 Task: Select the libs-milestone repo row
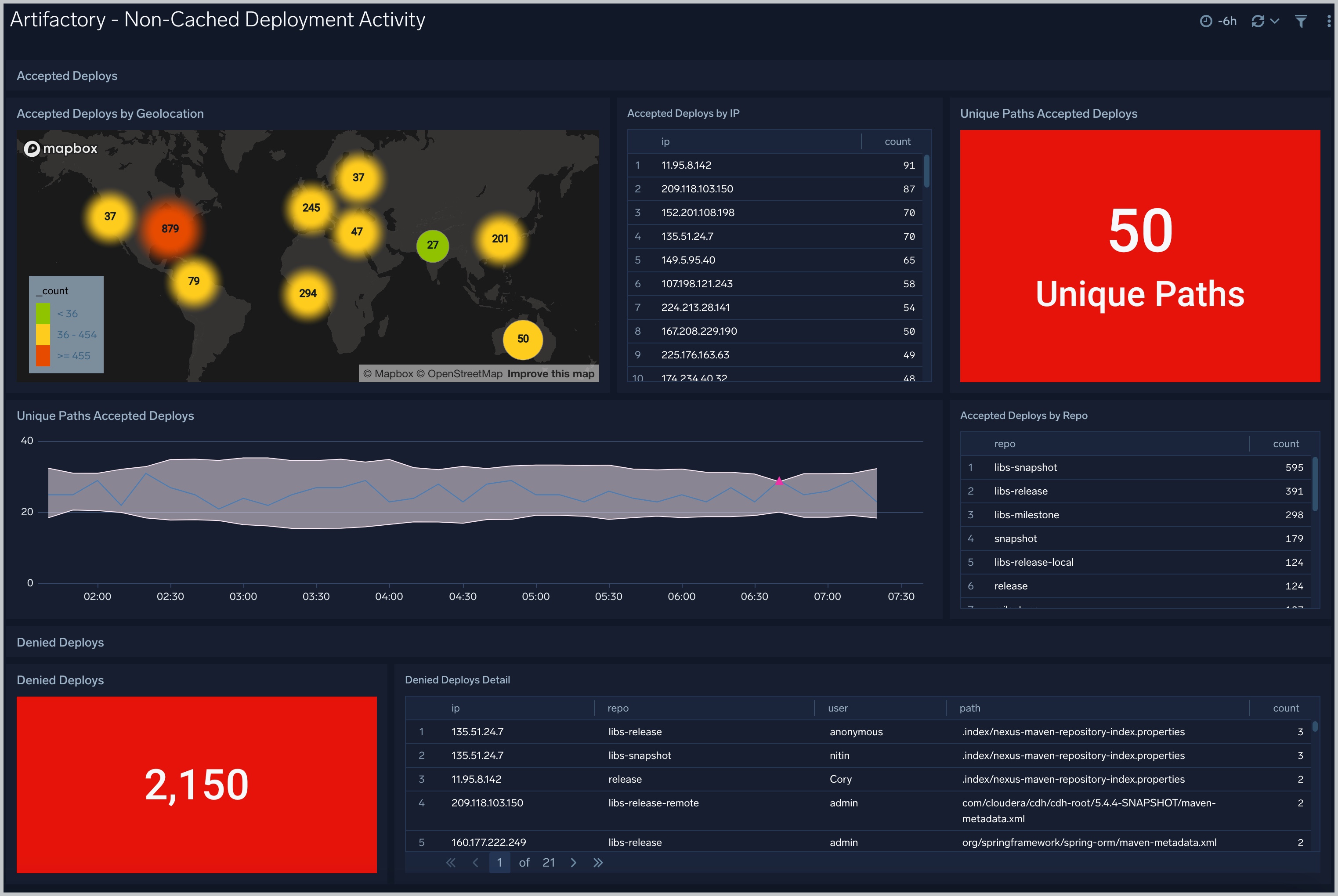tap(1135, 515)
